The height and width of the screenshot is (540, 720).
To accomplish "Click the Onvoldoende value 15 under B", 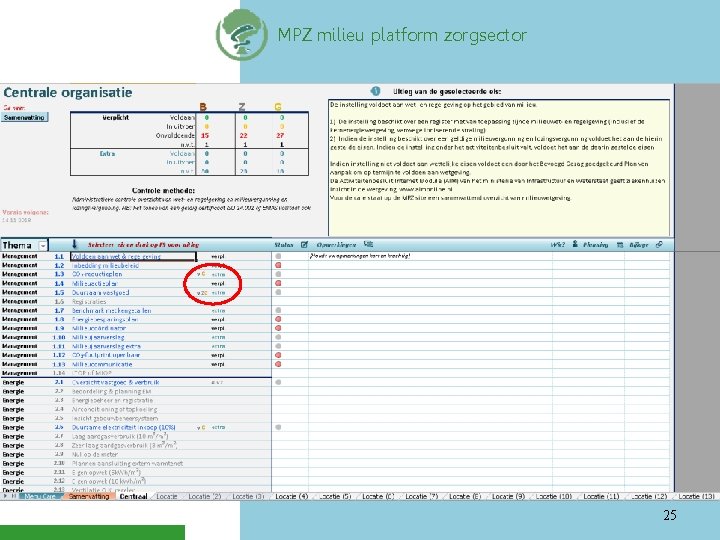I will (205, 135).
